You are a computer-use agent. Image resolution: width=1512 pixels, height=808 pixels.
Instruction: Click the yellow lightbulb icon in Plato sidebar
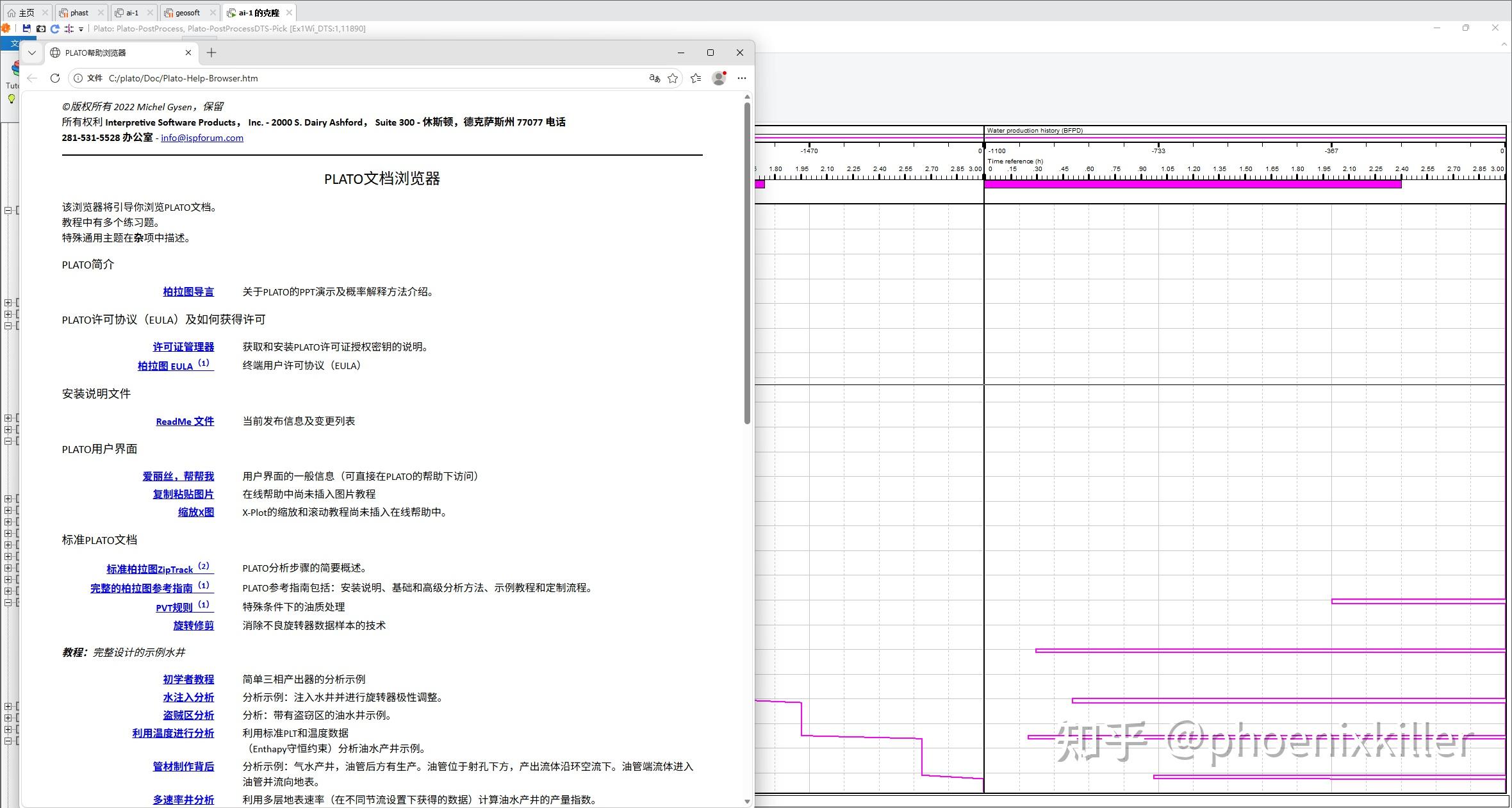[x=11, y=99]
